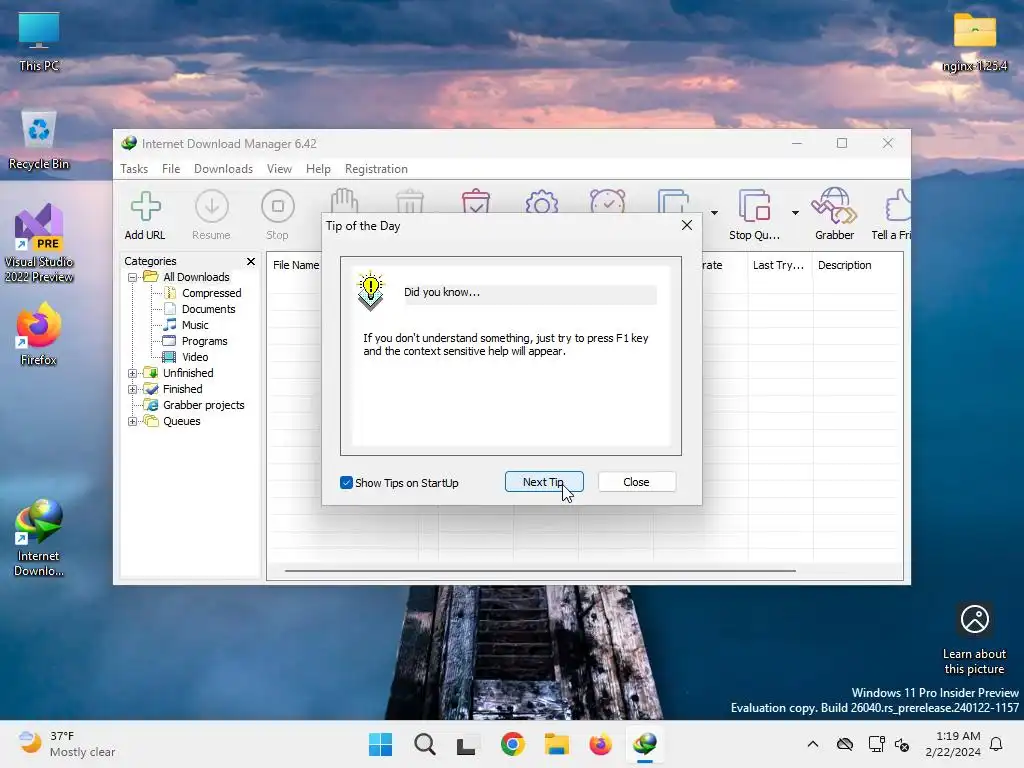This screenshot has height=768, width=1024.
Task: Open This PC desktop icon
Action: click(39, 42)
